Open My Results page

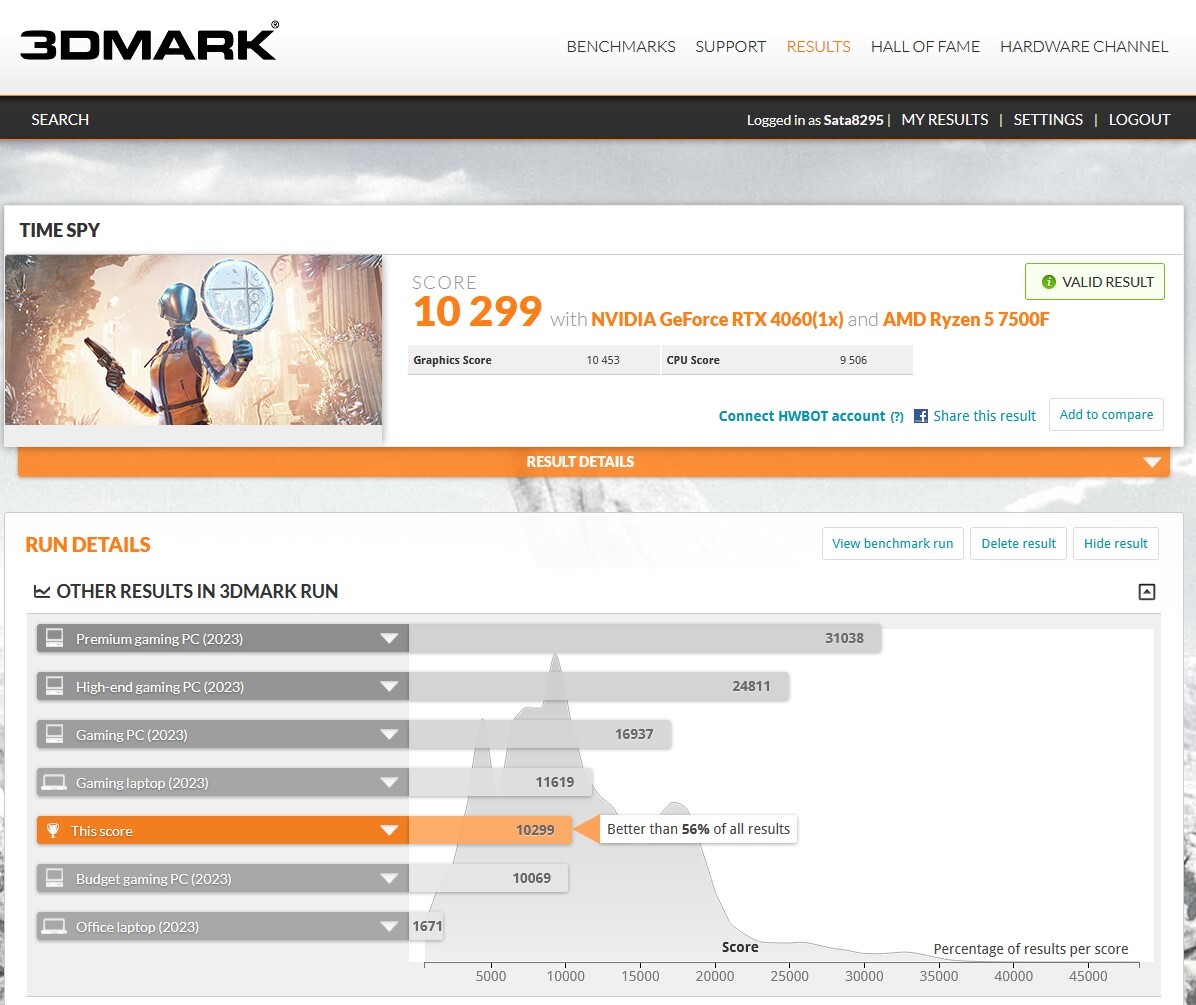[944, 120]
